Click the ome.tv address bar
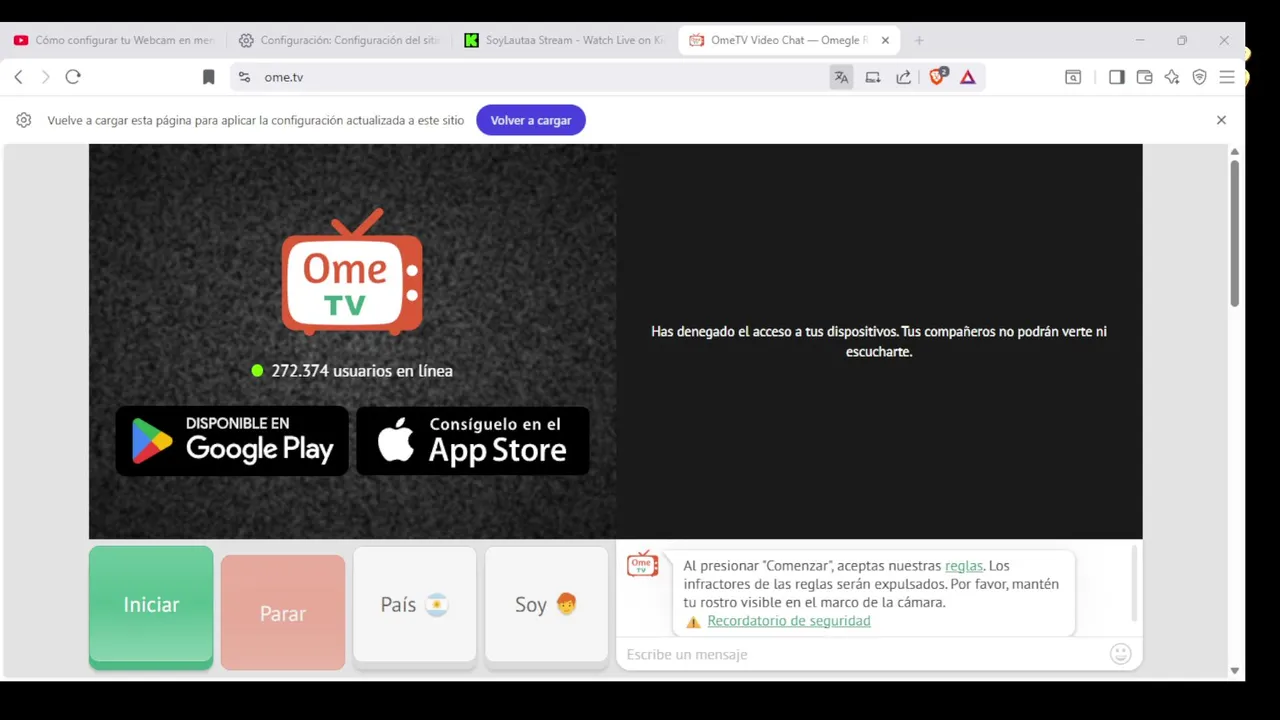1280x720 pixels. (x=530, y=77)
